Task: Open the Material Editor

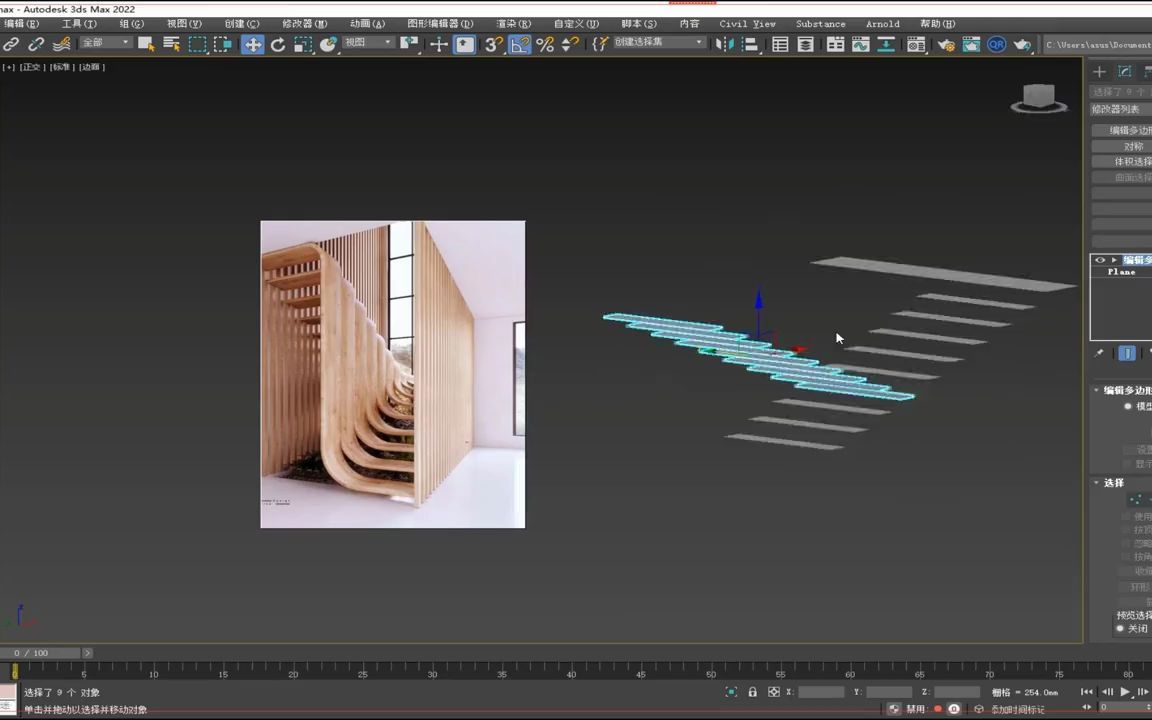Action: 916,44
